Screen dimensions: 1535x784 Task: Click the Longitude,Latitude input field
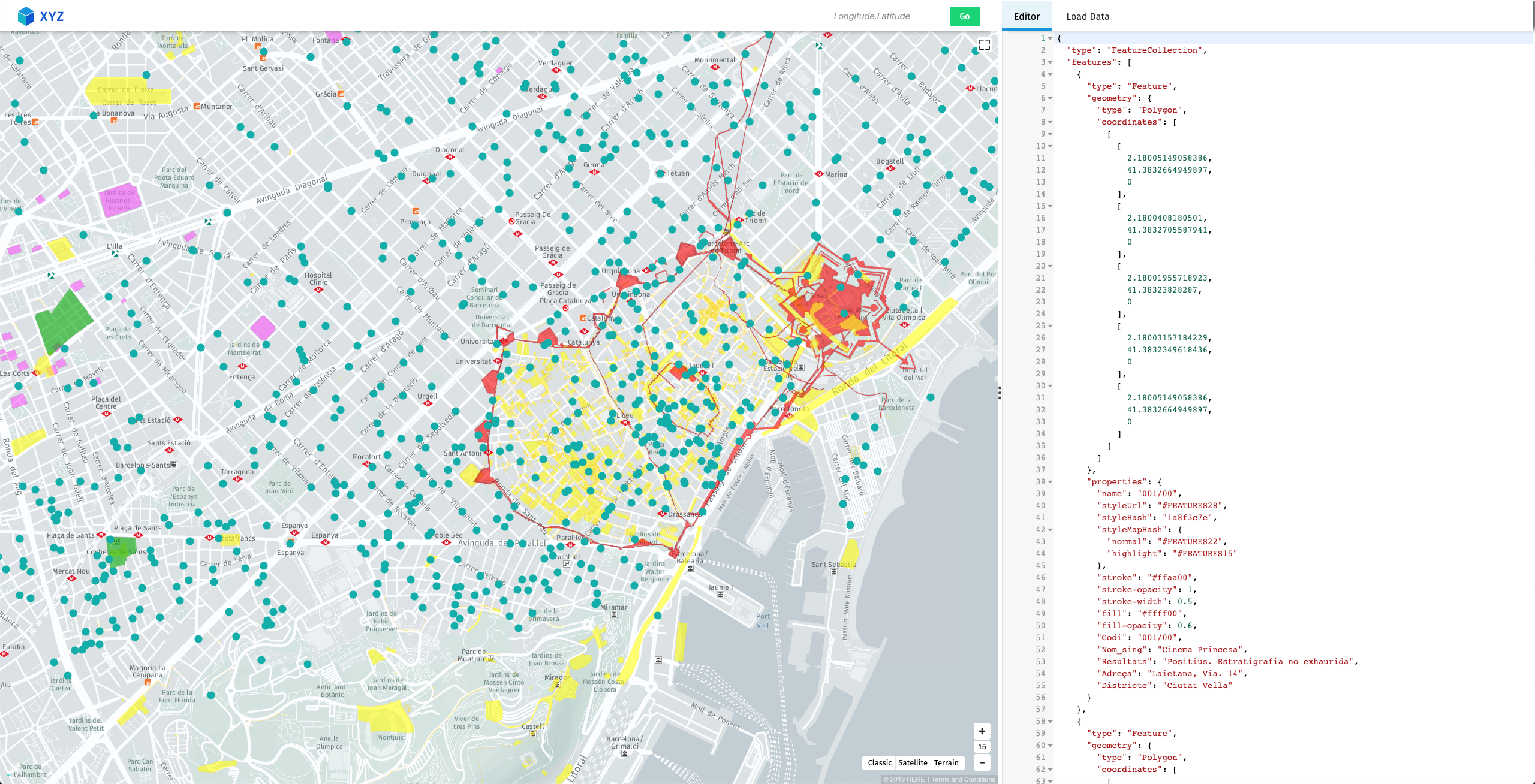click(x=884, y=16)
